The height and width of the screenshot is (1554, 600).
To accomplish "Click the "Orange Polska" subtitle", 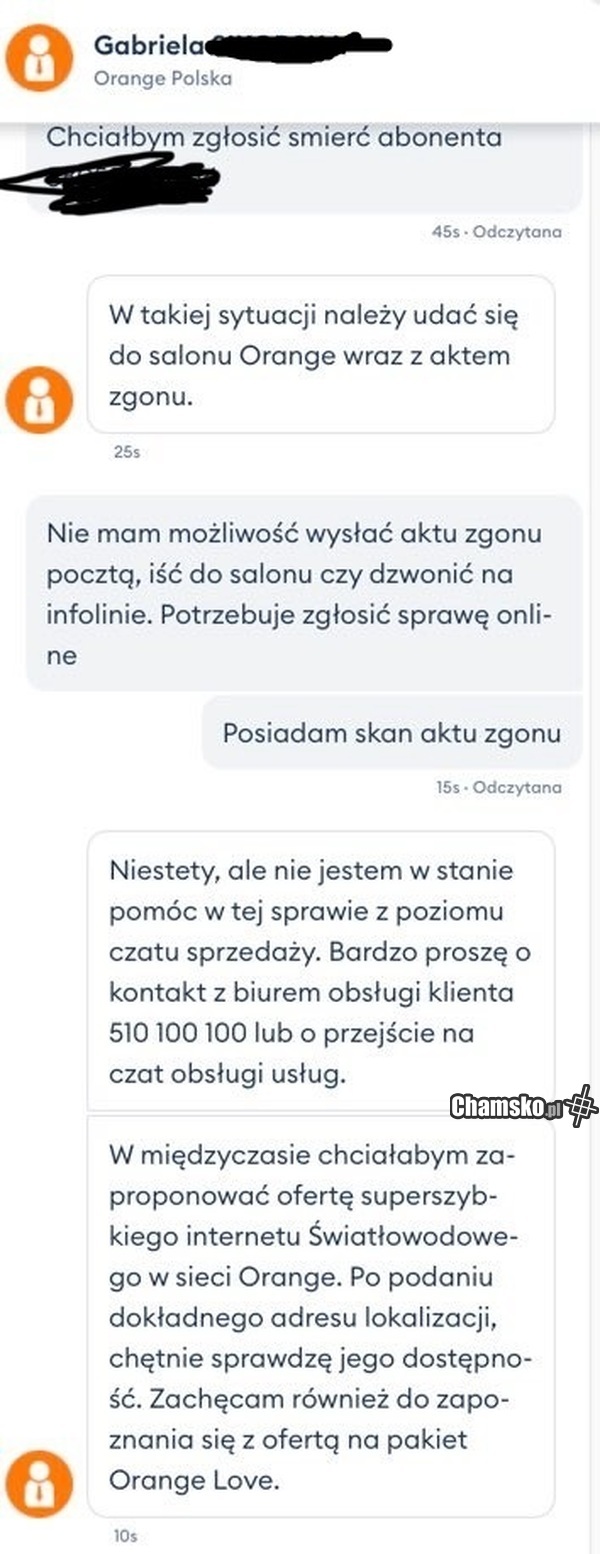I will tap(162, 78).
